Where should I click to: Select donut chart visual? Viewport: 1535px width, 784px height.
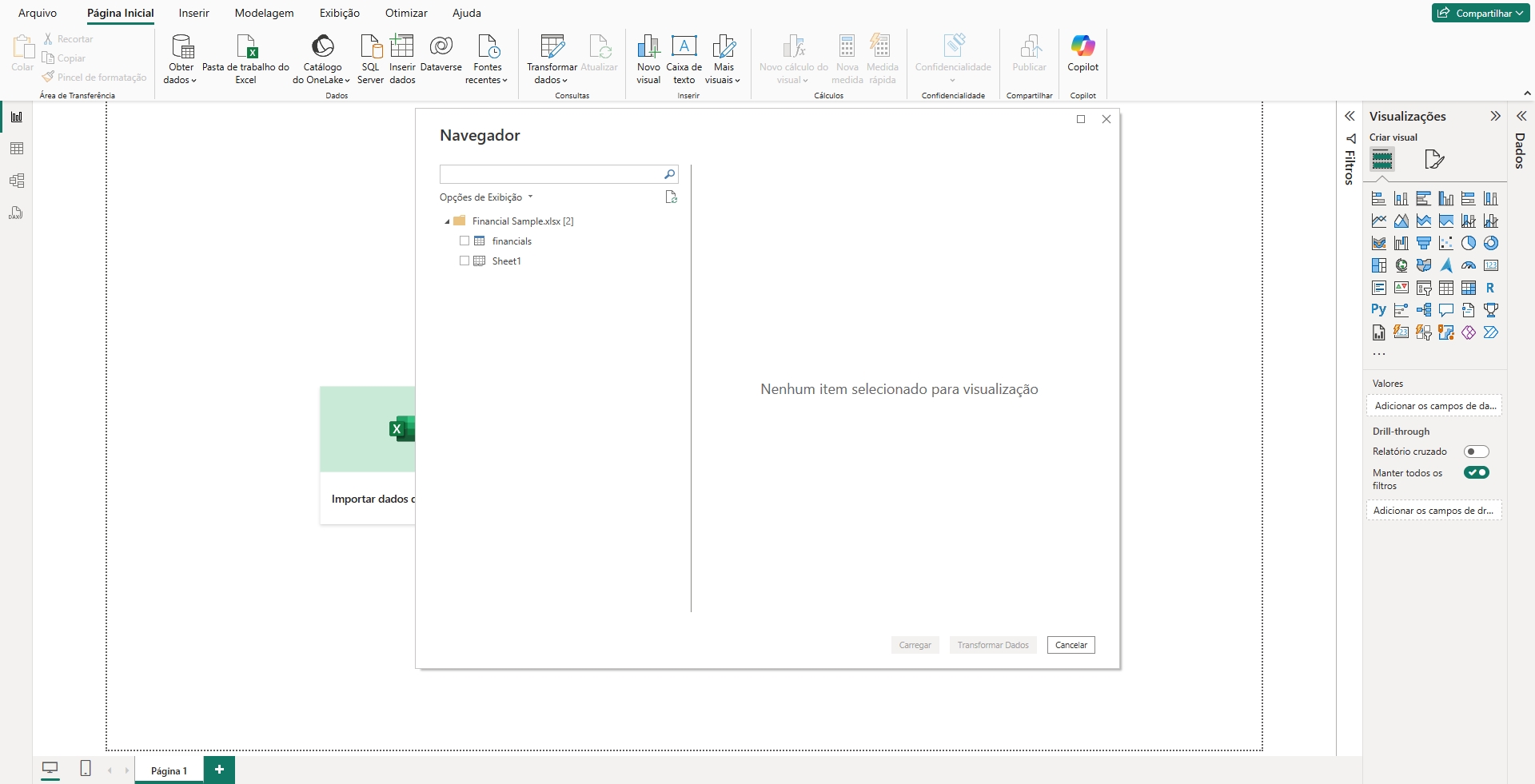(1491, 244)
